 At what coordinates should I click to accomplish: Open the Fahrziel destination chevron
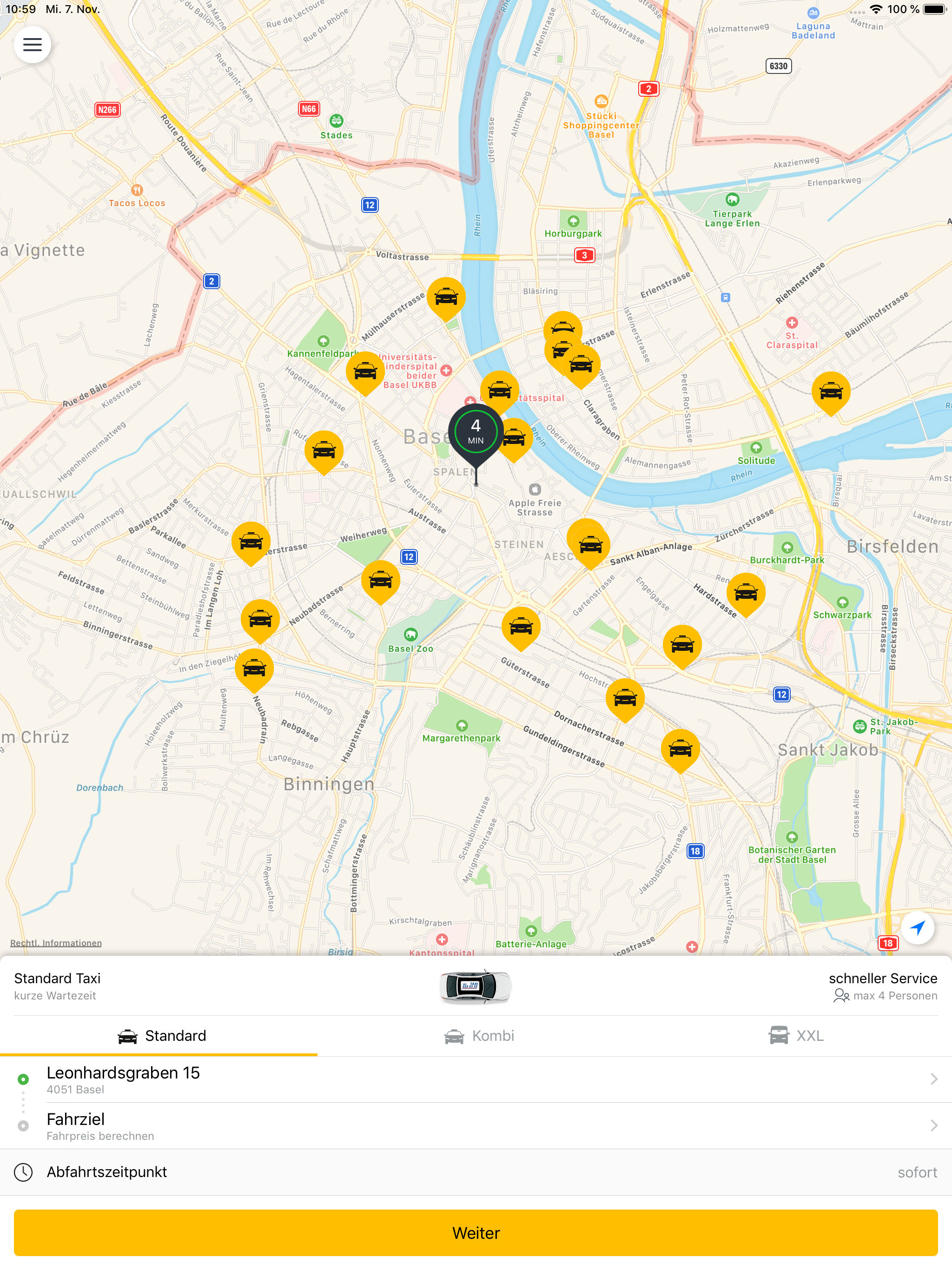933,1125
